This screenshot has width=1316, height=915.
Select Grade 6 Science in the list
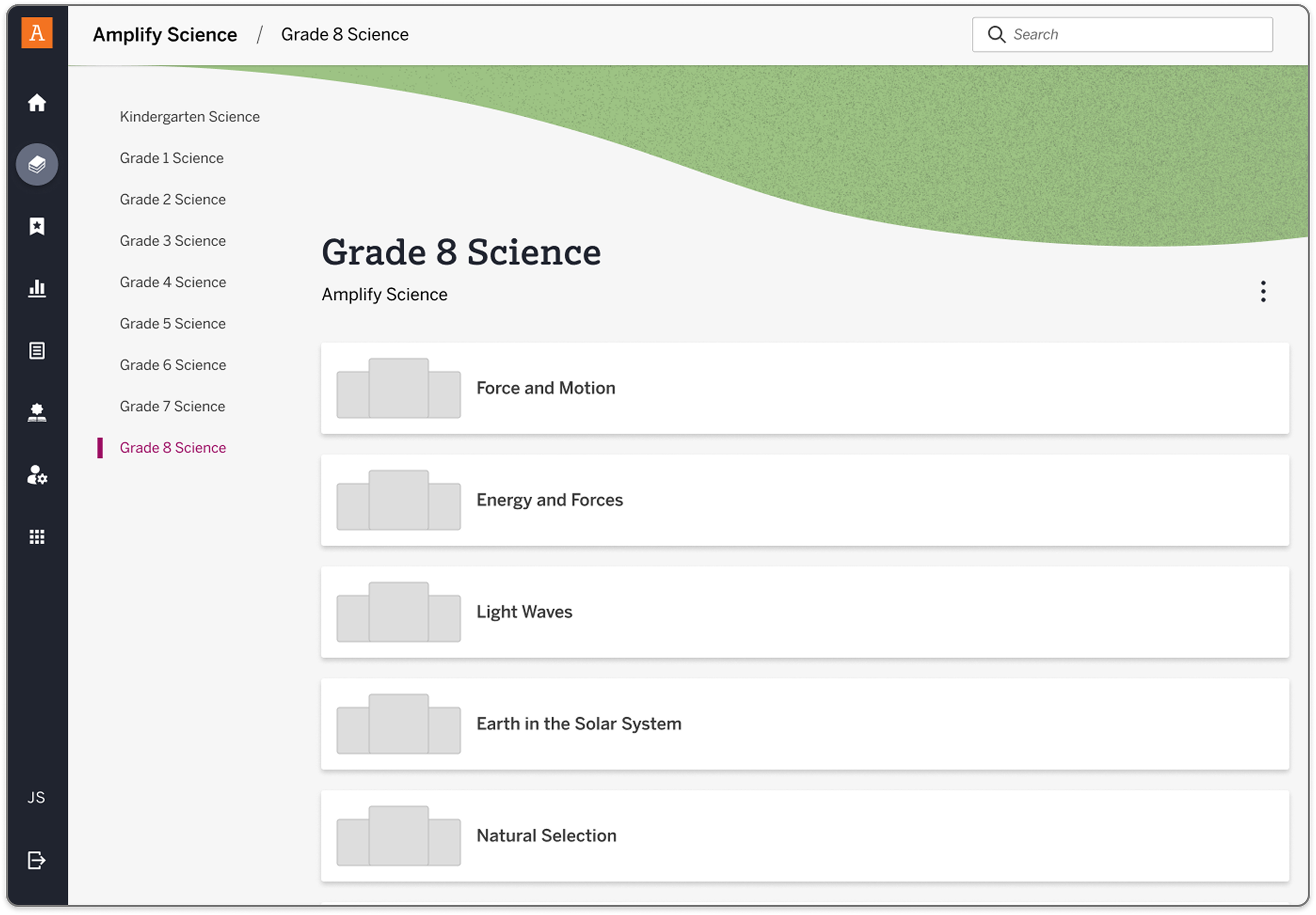click(173, 365)
